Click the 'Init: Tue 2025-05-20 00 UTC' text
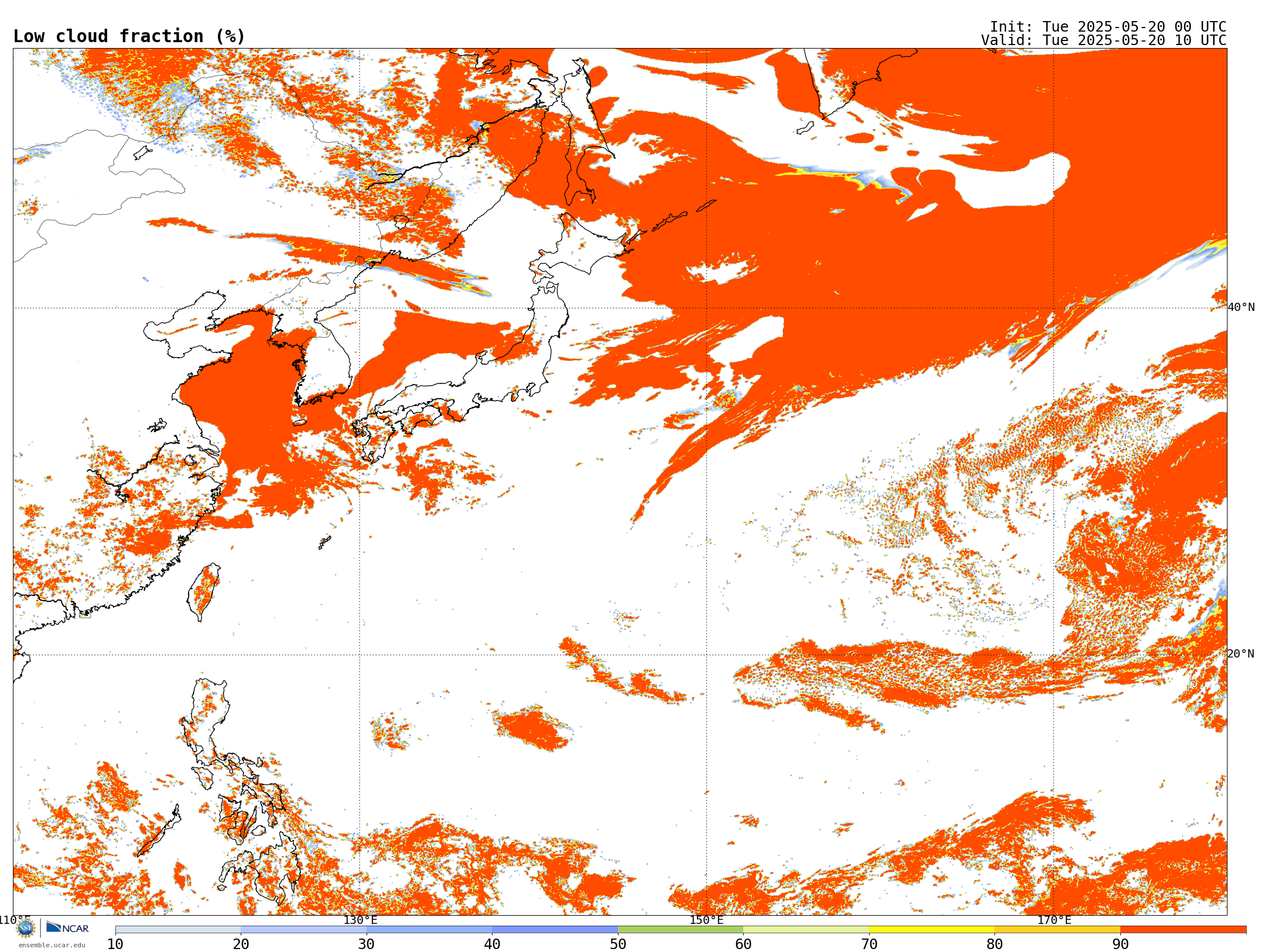The height and width of the screenshot is (952, 1265). pyautogui.click(x=1108, y=27)
